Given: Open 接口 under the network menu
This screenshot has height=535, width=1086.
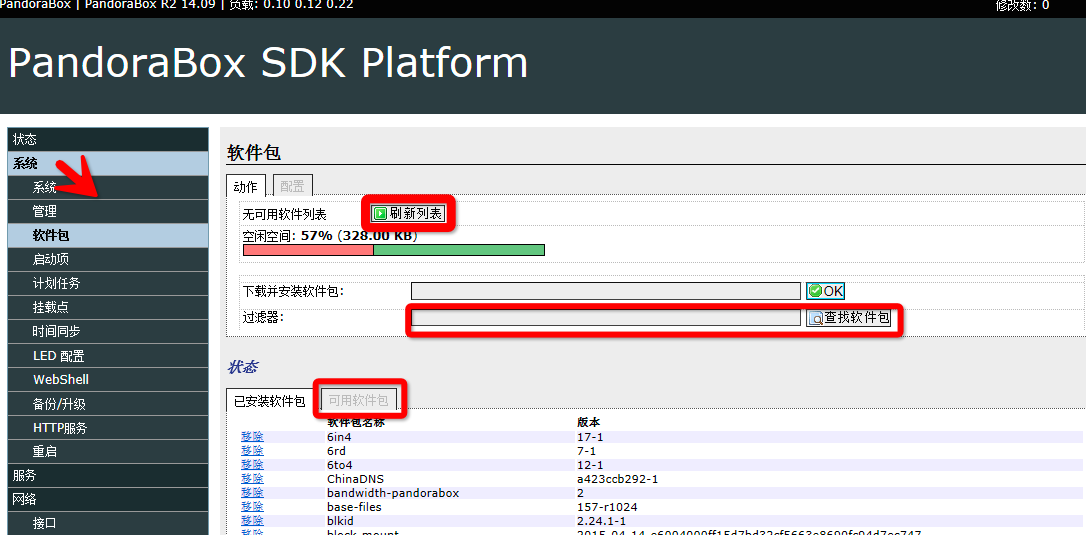Looking at the screenshot, I should (x=108, y=524).
